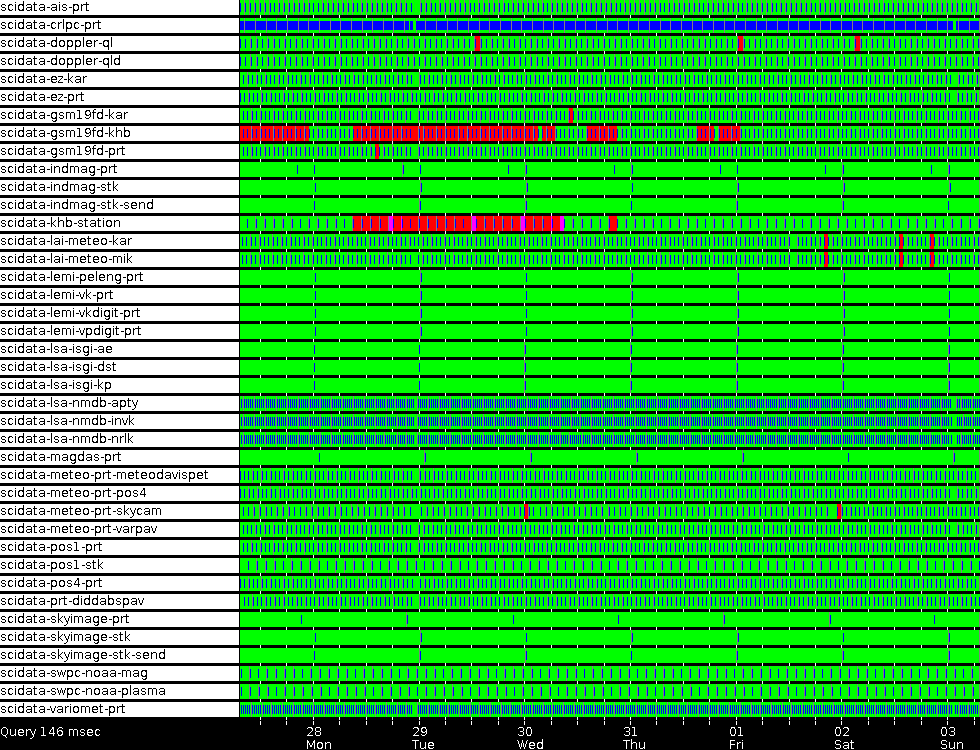Select scidata-lai-meteo-kar label
980x750 pixels.
(66, 241)
